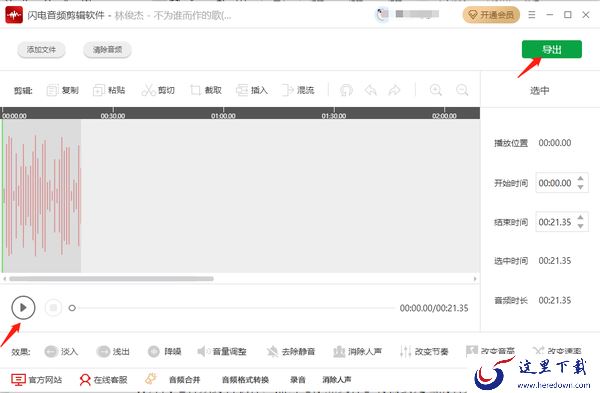This screenshot has width=600, height=393.
Task: Click the red app logo icon
Action: point(14,15)
